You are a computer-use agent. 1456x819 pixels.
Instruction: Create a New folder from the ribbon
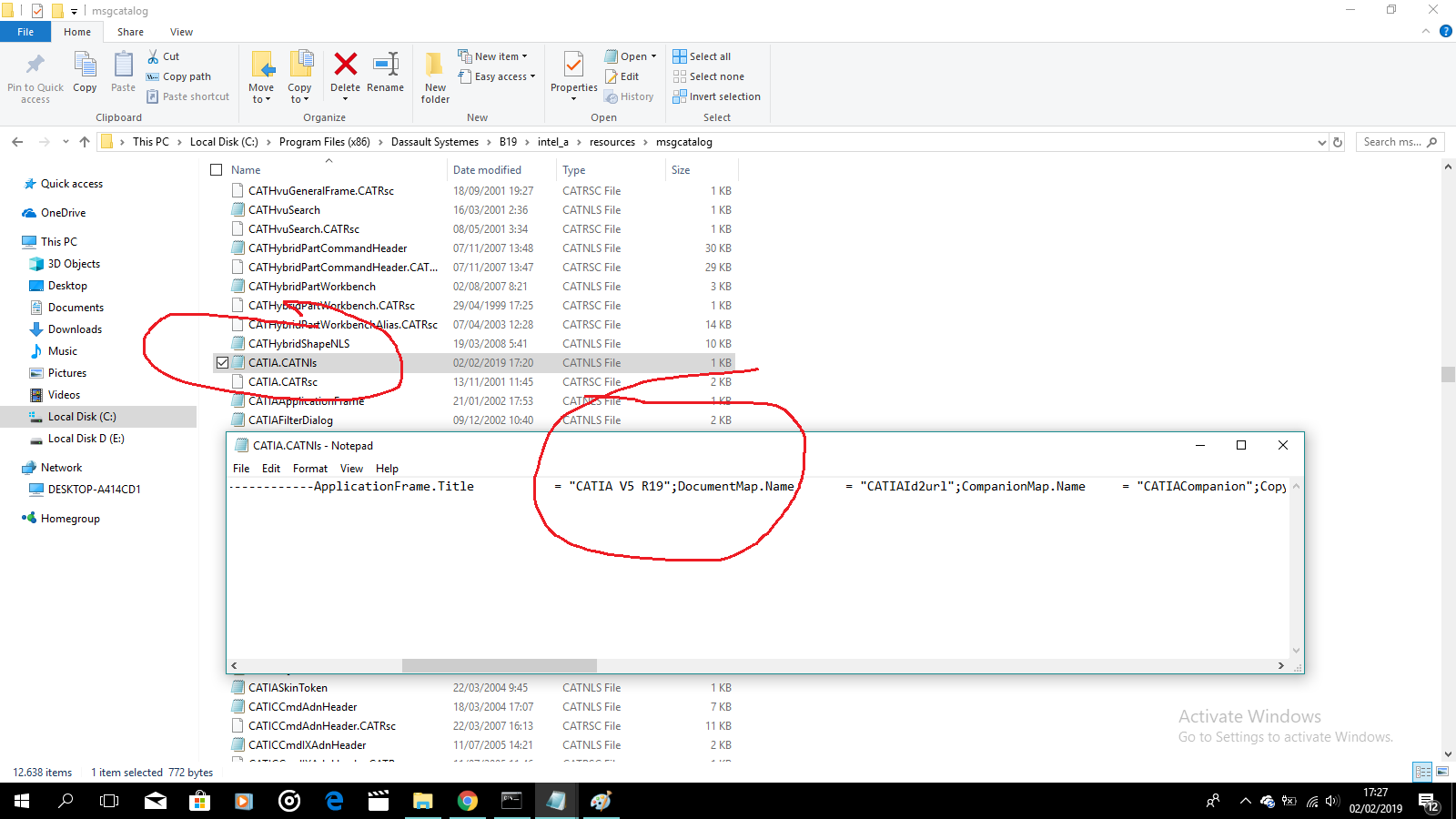[x=435, y=75]
